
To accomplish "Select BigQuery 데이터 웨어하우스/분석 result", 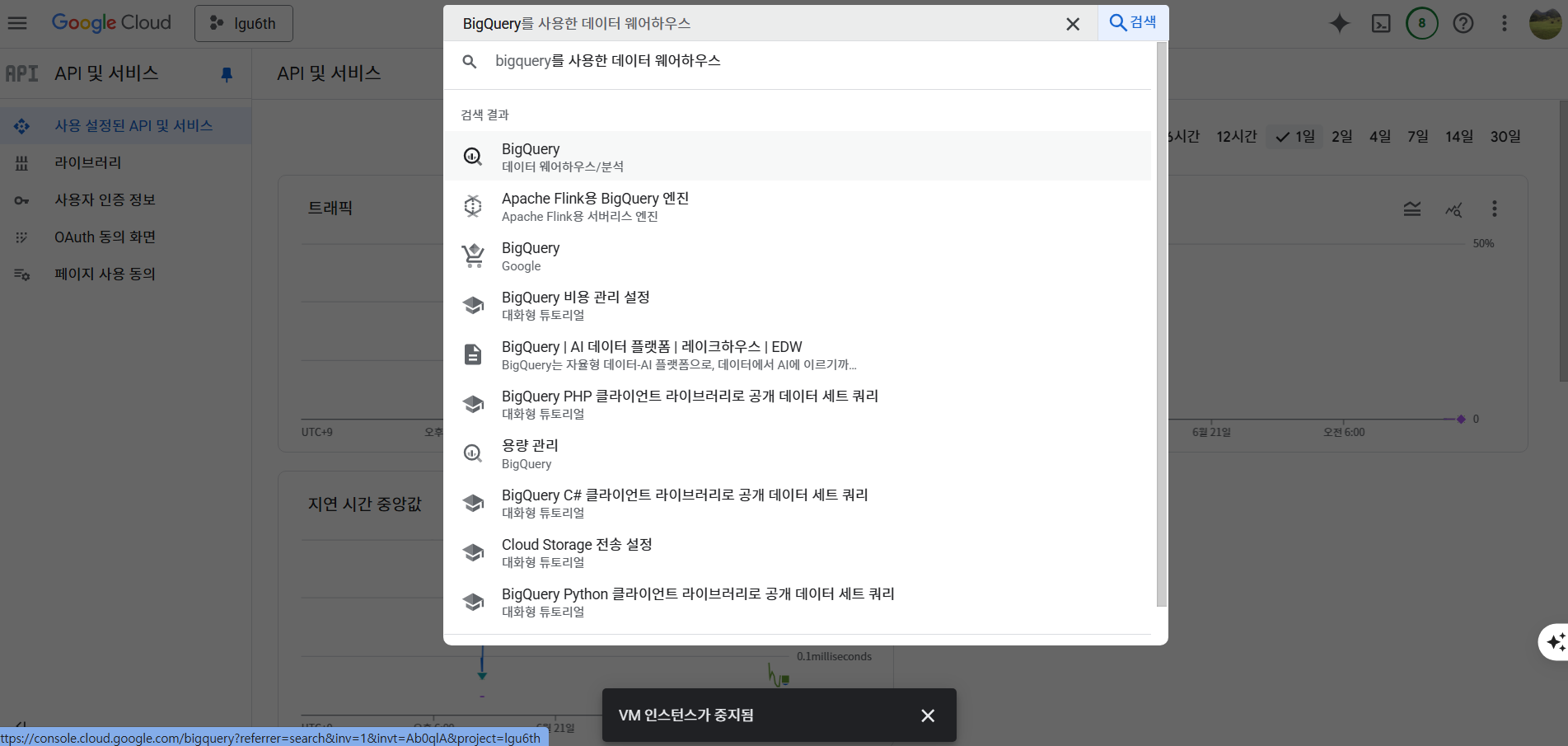I will 797,156.
